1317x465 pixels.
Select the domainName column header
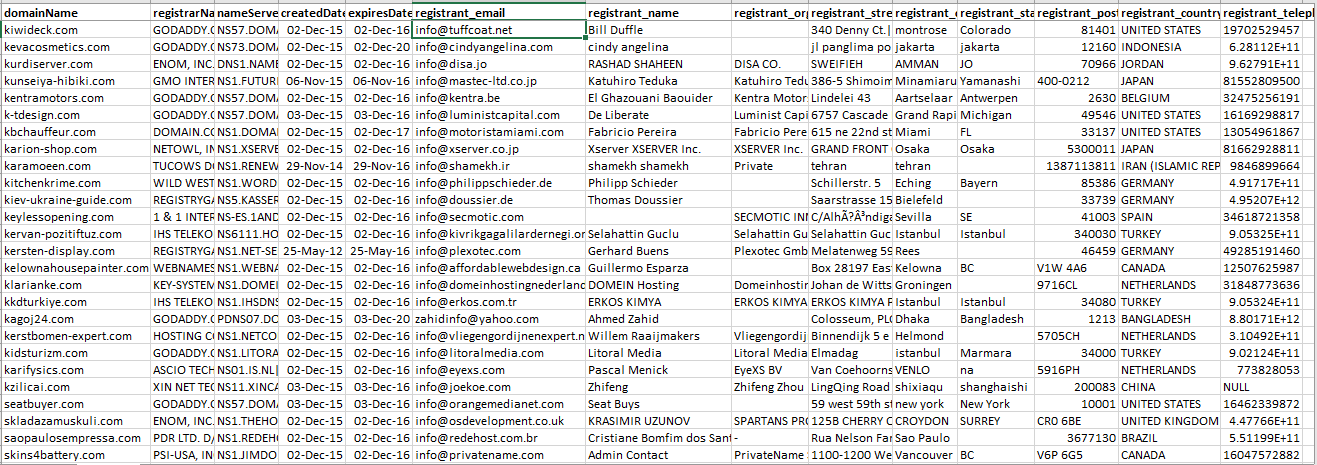point(76,13)
